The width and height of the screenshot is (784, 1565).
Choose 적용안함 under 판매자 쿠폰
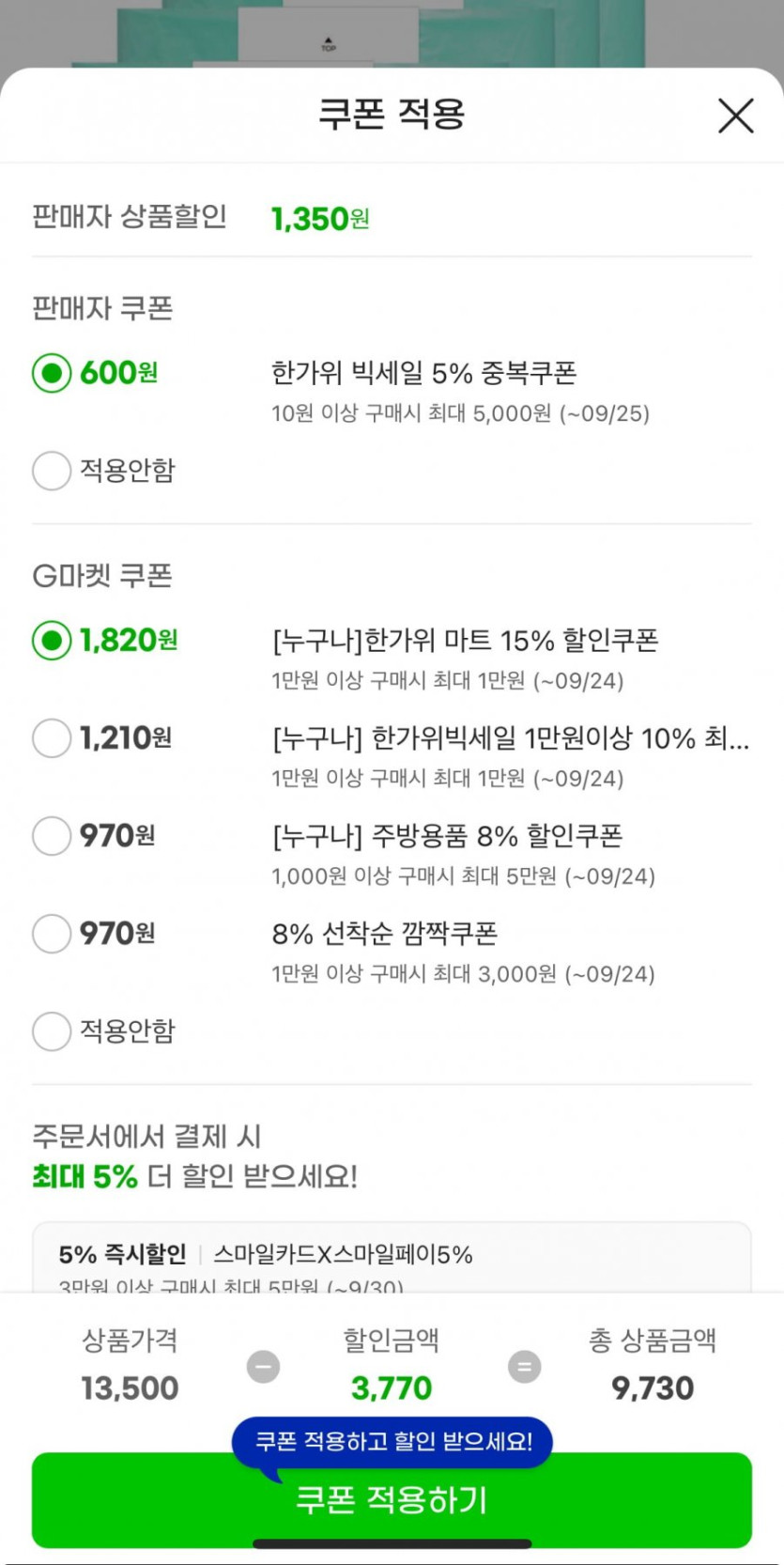52,471
